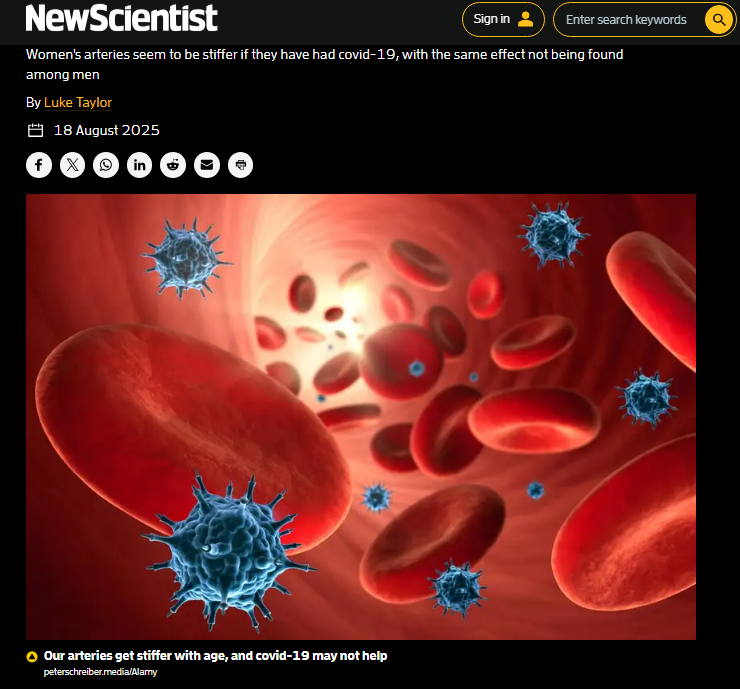Screen dimensions: 740x689
Task: Share article via WhatsApp
Action: click(x=106, y=165)
